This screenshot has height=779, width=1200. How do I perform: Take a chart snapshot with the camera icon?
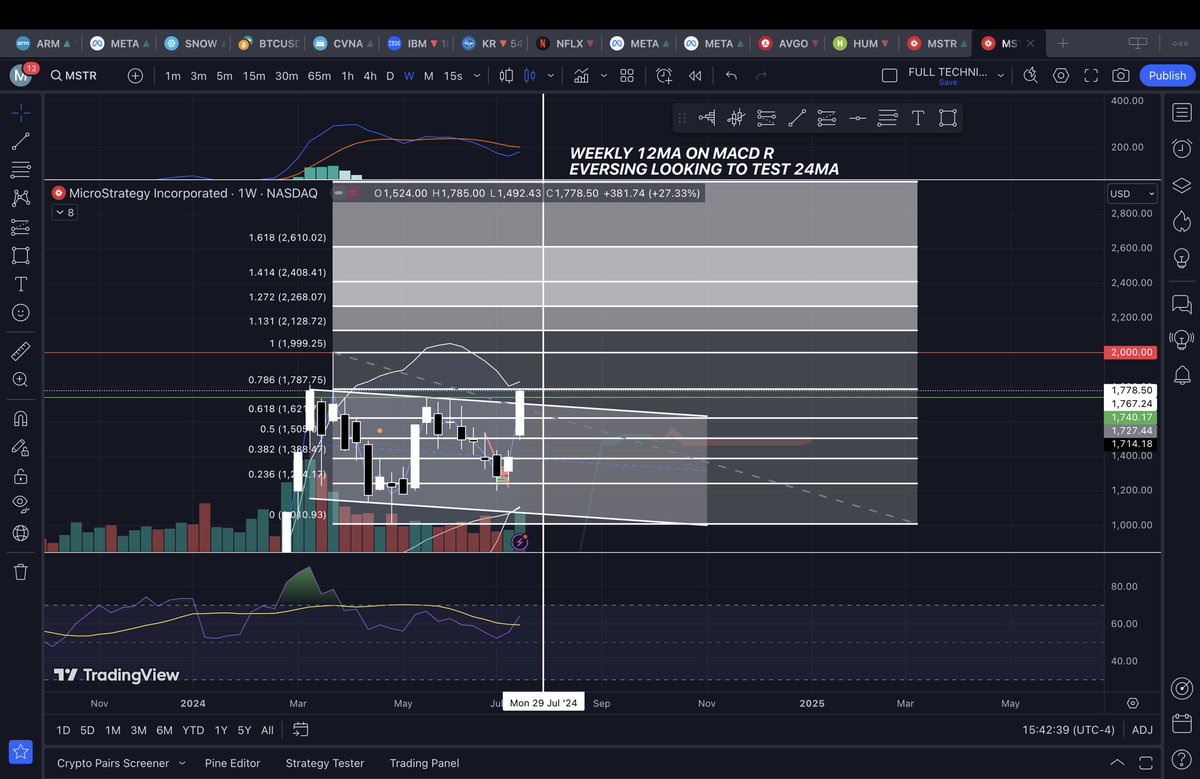click(1120, 75)
